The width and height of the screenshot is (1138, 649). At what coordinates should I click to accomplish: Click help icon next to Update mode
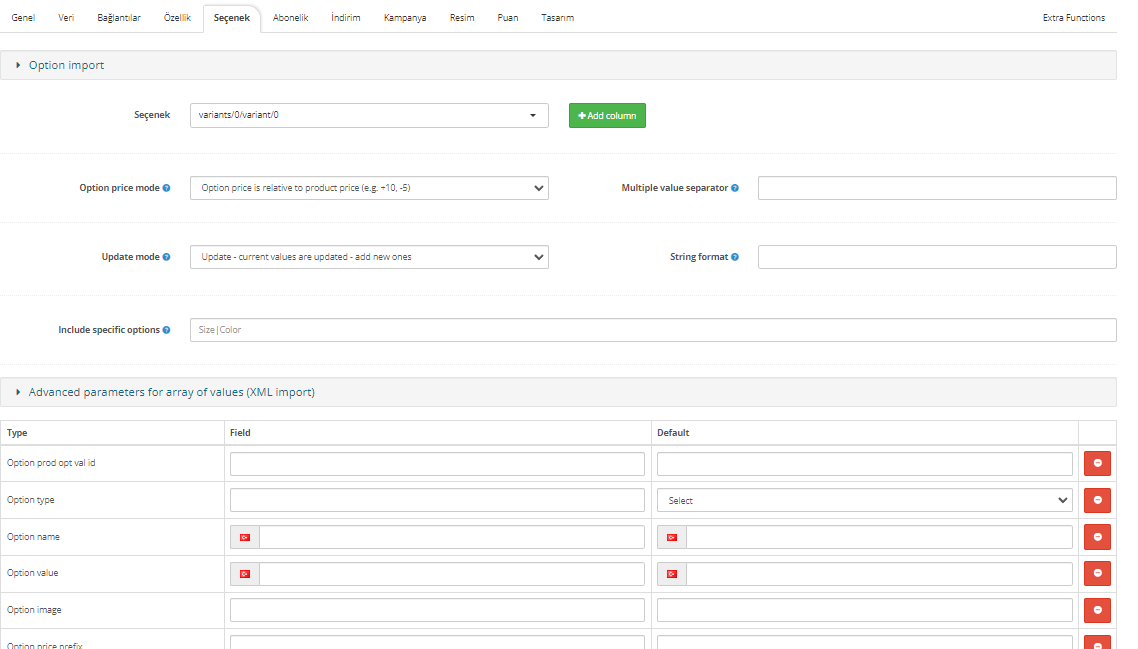(166, 257)
